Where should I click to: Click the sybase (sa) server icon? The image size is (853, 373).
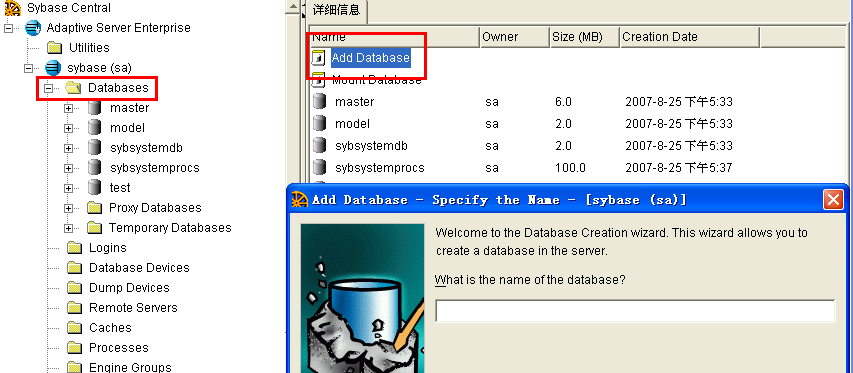click(x=53, y=68)
